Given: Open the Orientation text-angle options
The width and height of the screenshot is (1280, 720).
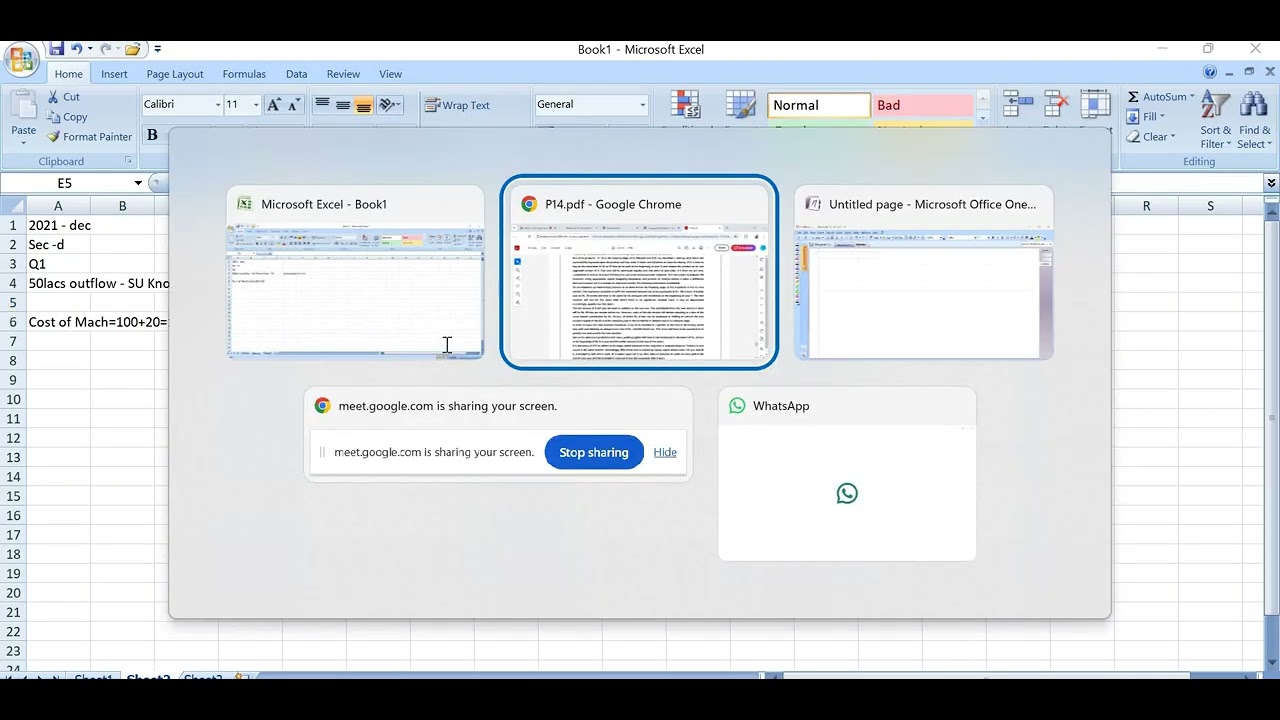Looking at the screenshot, I should (390, 105).
